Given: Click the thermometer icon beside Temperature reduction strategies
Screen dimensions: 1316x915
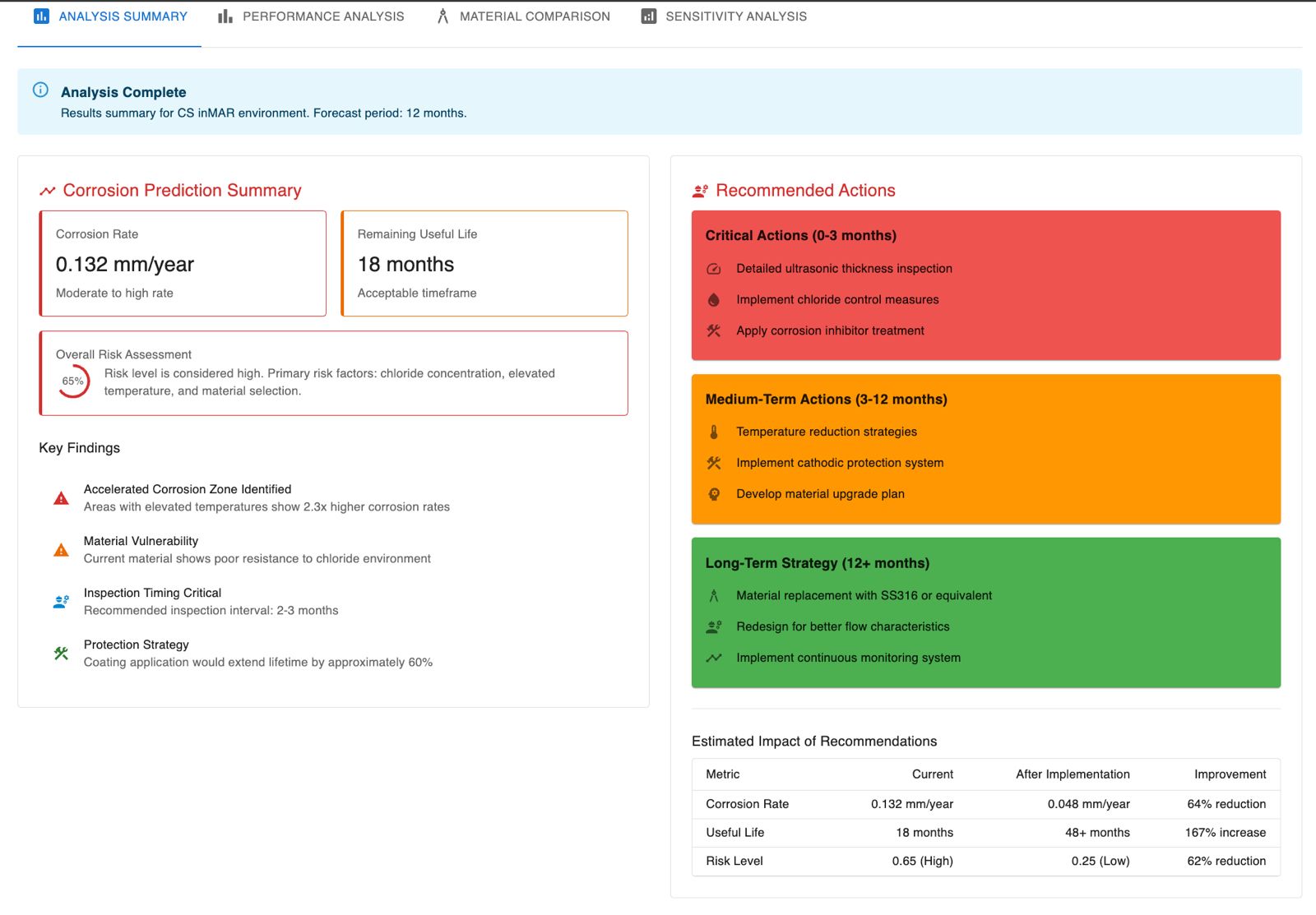Looking at the screenshot, I should pos(714,432).
